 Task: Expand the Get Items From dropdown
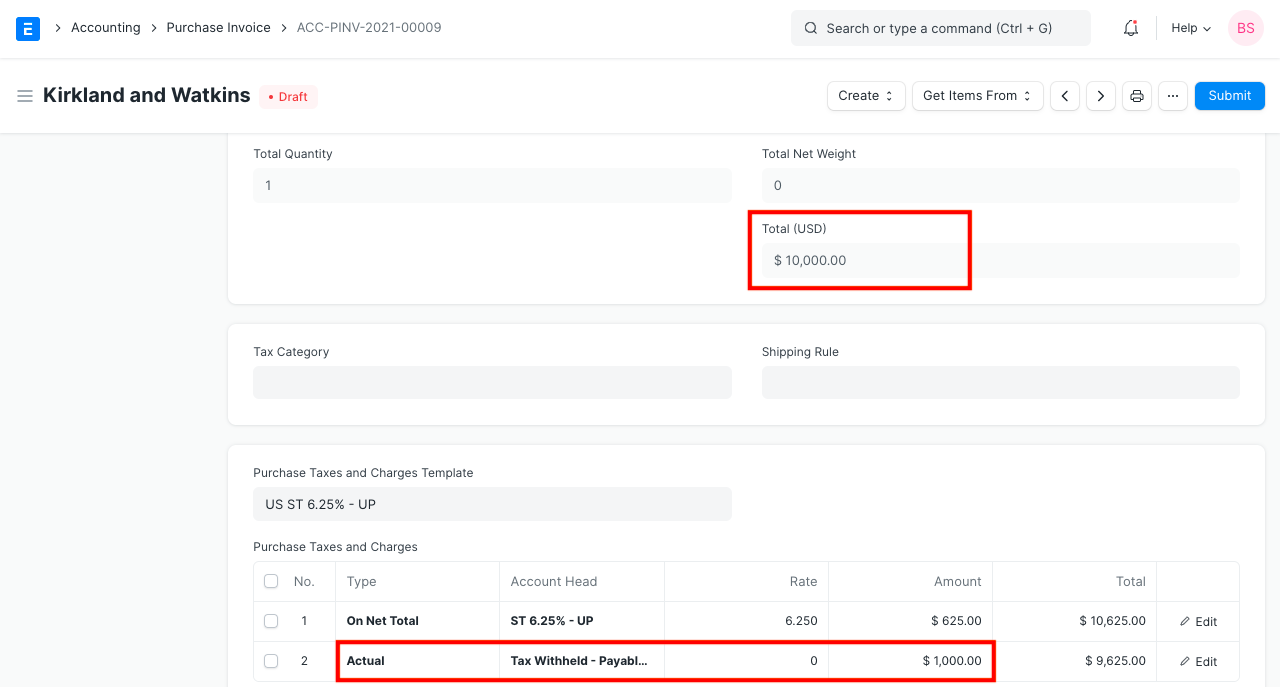click(x=977, y=95)
